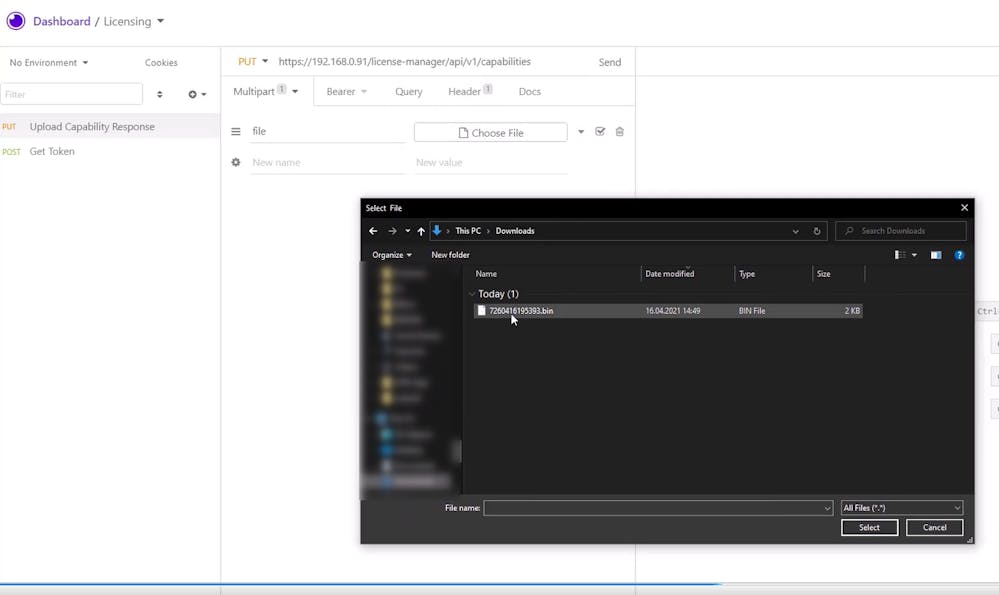999x595 pixels.
Task: Open the All Files type filter
Action: [902, 508]
